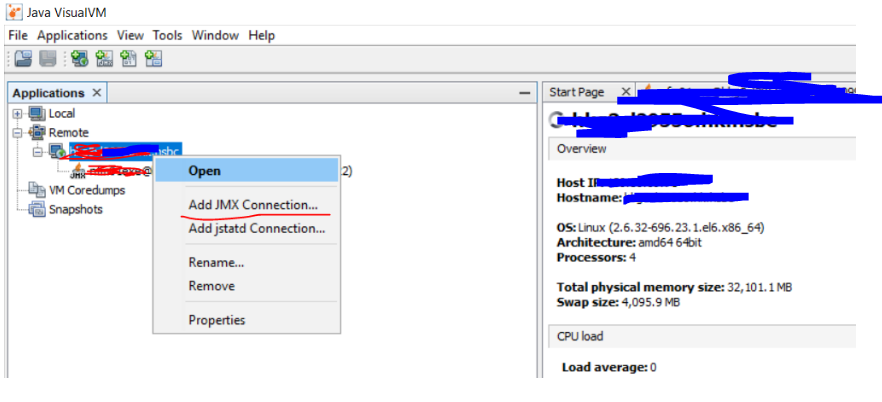Click the Swap size 4,095.9 MB text
The width and height of the screenshot is (882, 402).
pos(618,302)
